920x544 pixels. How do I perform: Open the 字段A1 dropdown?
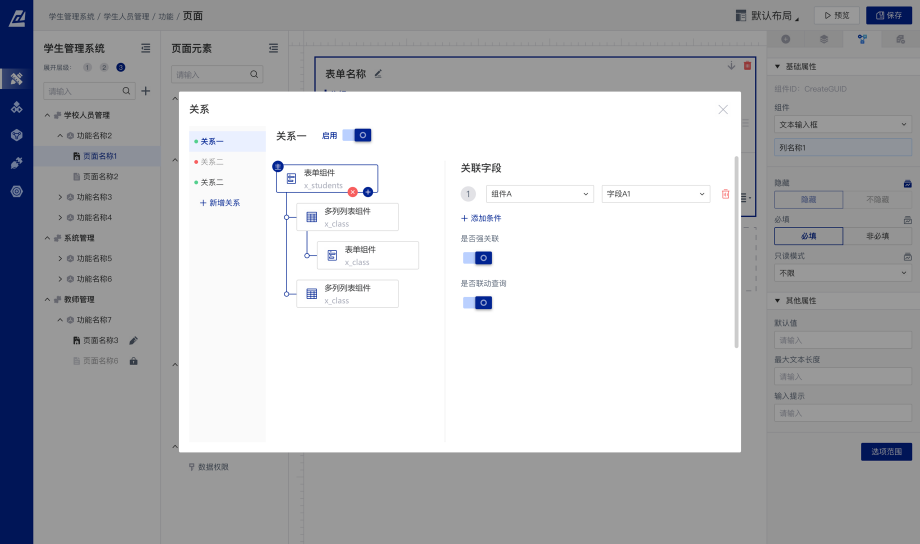[x=656, y=194]
